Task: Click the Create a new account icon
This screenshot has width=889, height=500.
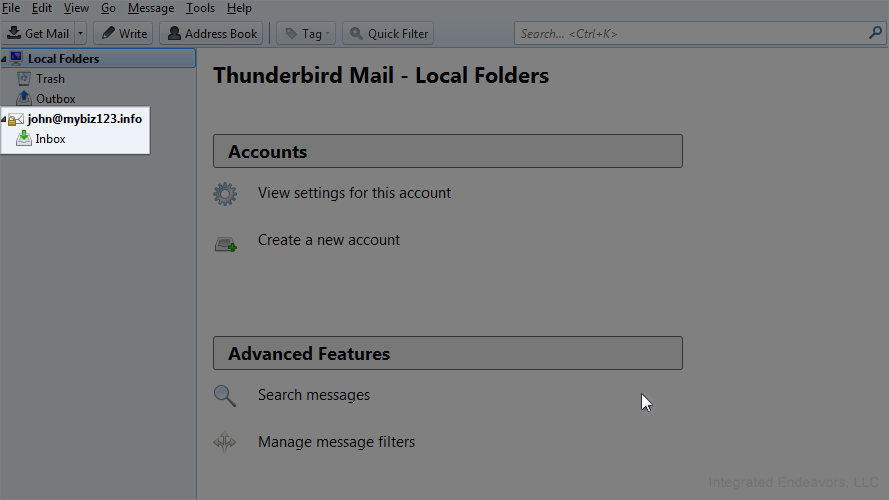Action: 225,242
